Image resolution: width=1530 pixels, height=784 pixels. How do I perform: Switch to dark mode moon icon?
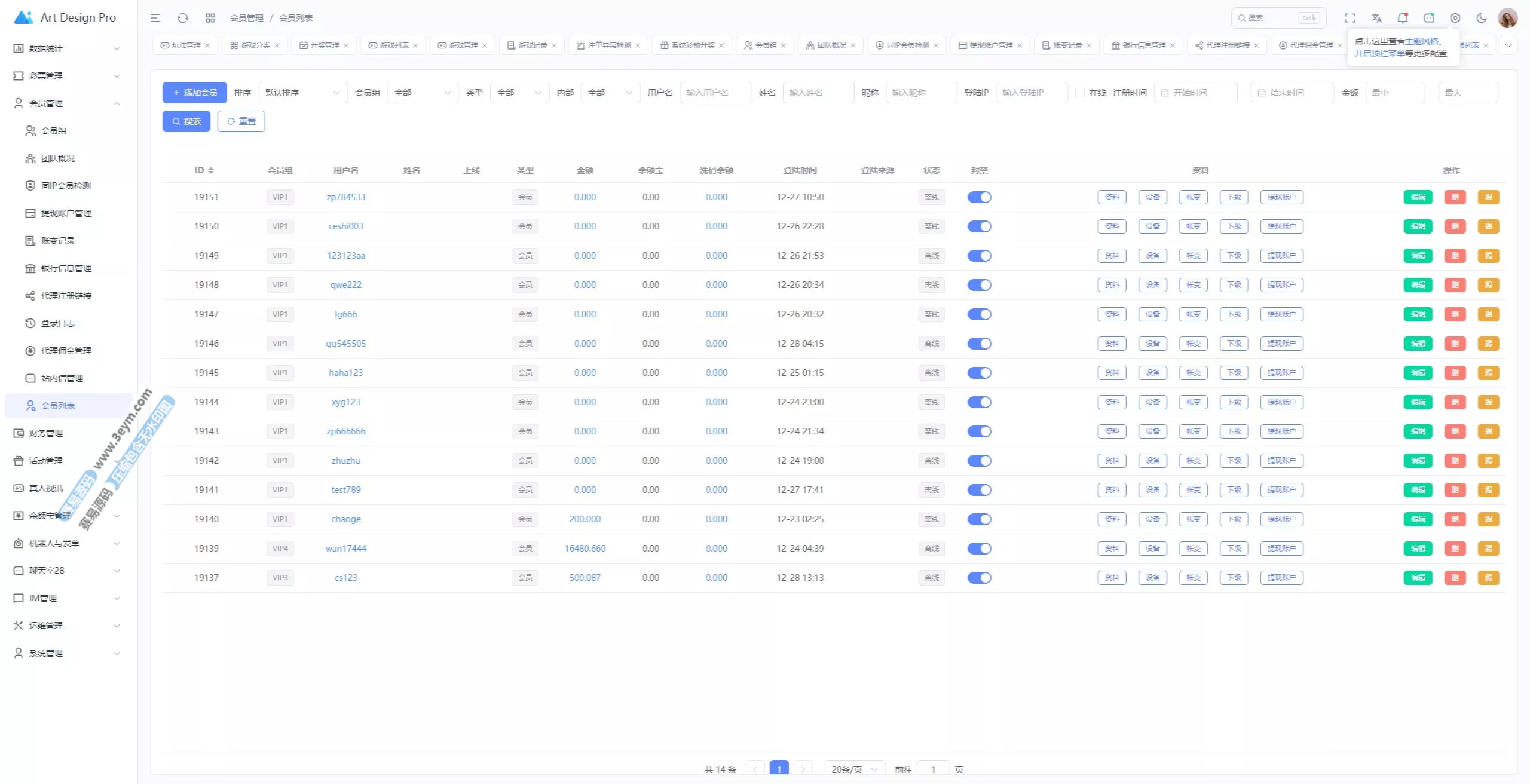pos(1482,18)
